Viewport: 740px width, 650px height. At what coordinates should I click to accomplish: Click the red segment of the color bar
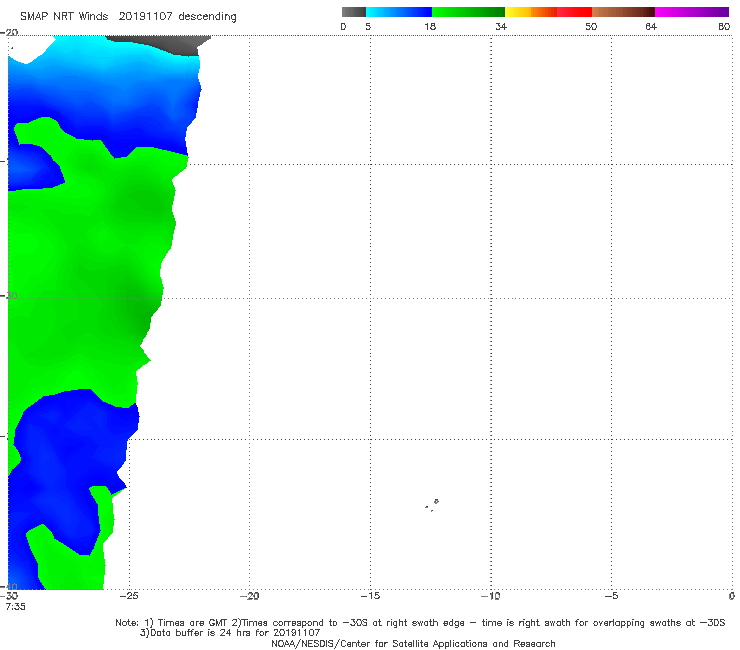pos(574,12)
